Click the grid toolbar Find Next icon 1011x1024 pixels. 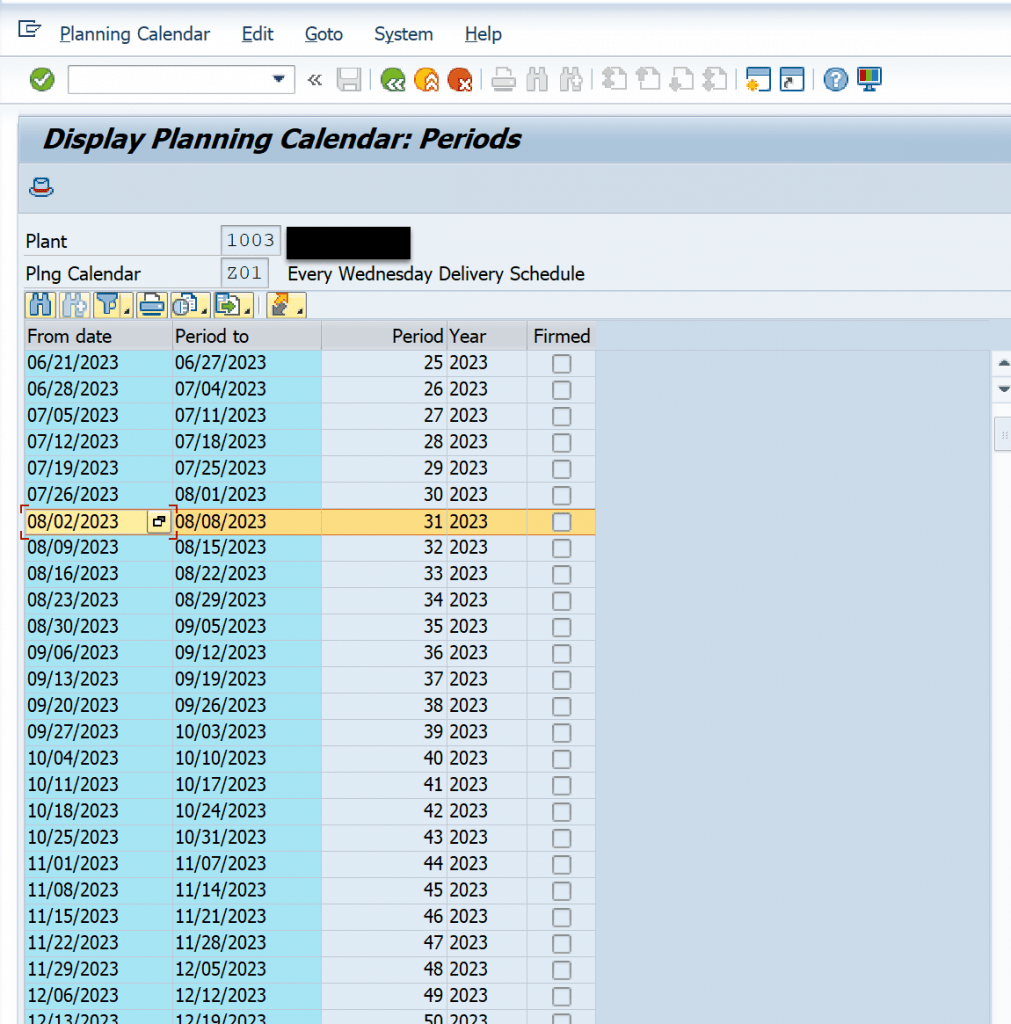[x=74, y=305]
